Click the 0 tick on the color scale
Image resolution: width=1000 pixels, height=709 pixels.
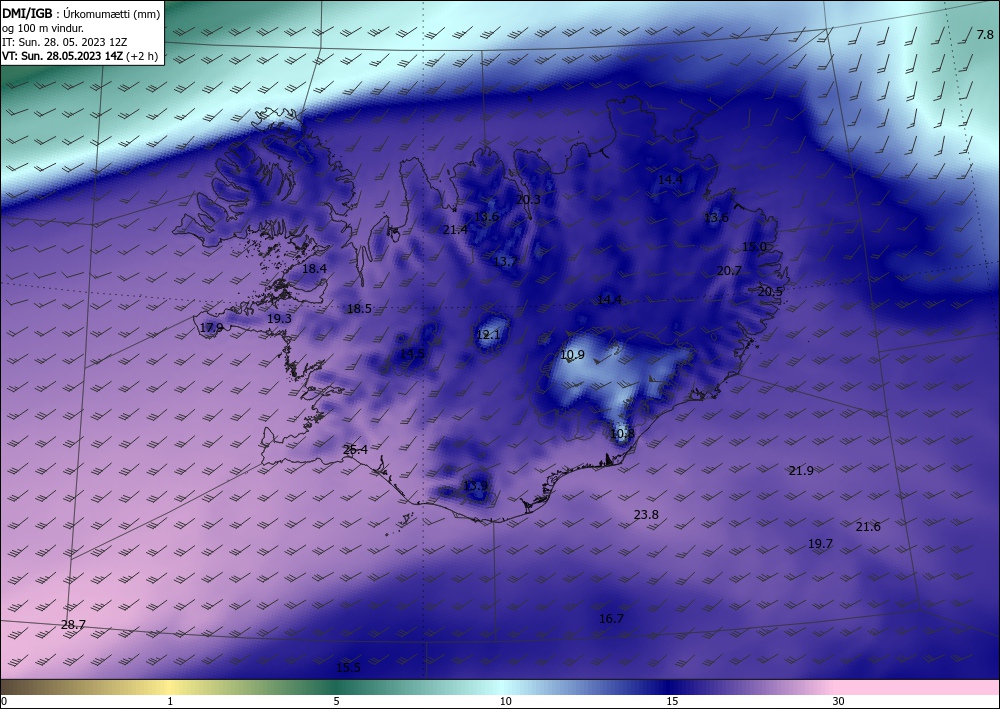coord(4,701)
